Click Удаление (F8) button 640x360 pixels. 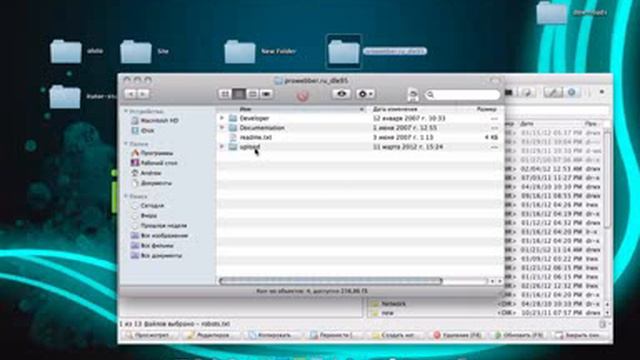(458, 335)
